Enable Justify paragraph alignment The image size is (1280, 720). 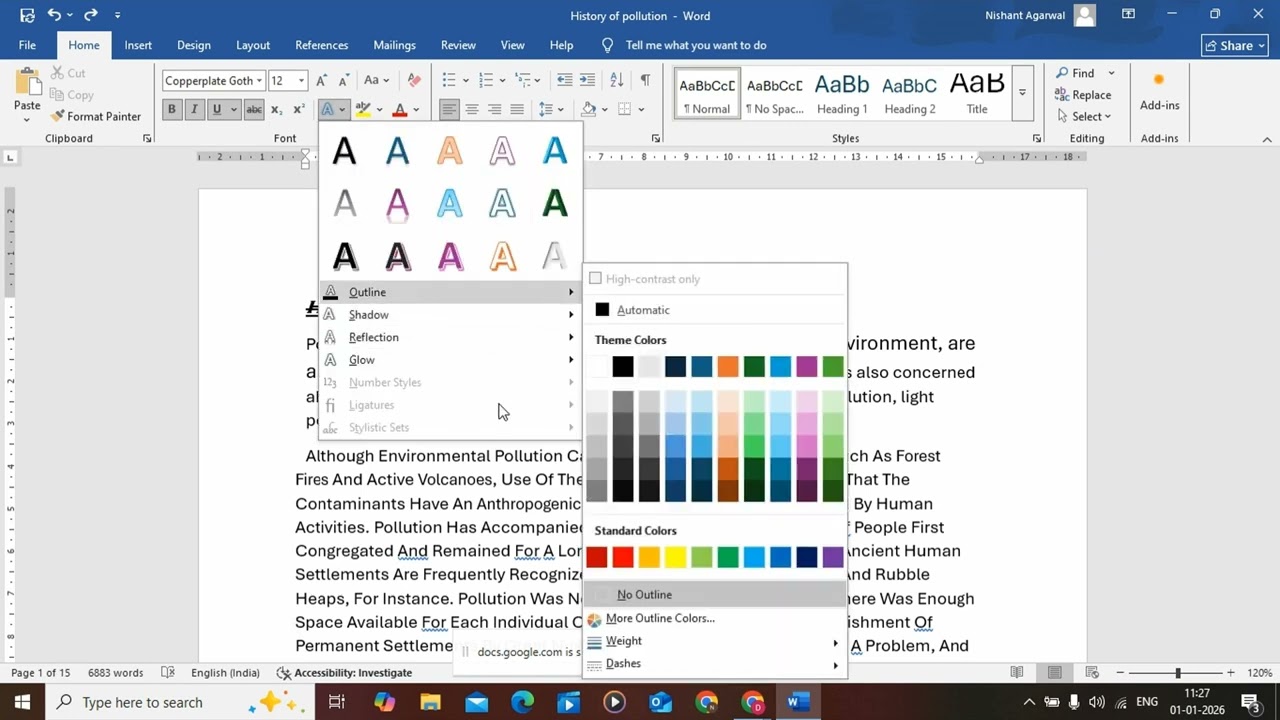(517, 109)
